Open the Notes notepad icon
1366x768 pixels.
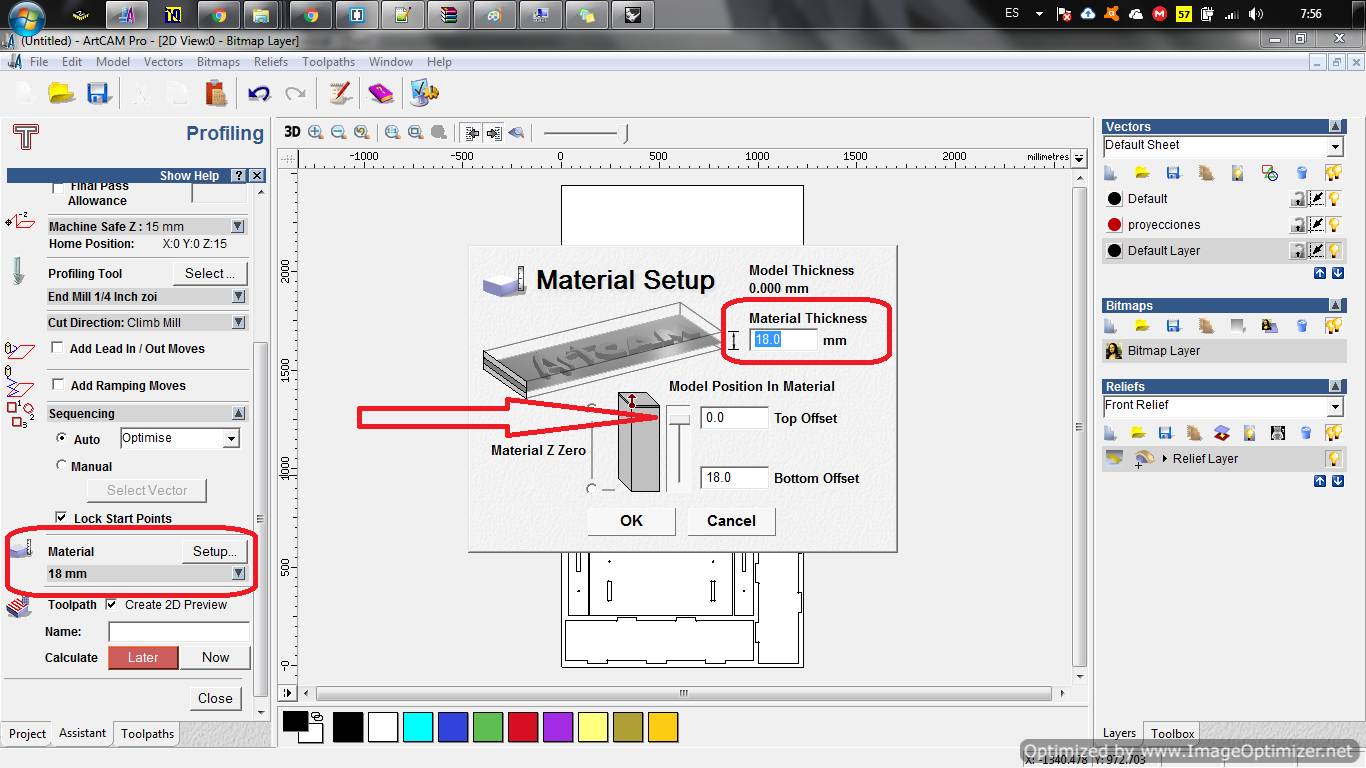[341, 93]
